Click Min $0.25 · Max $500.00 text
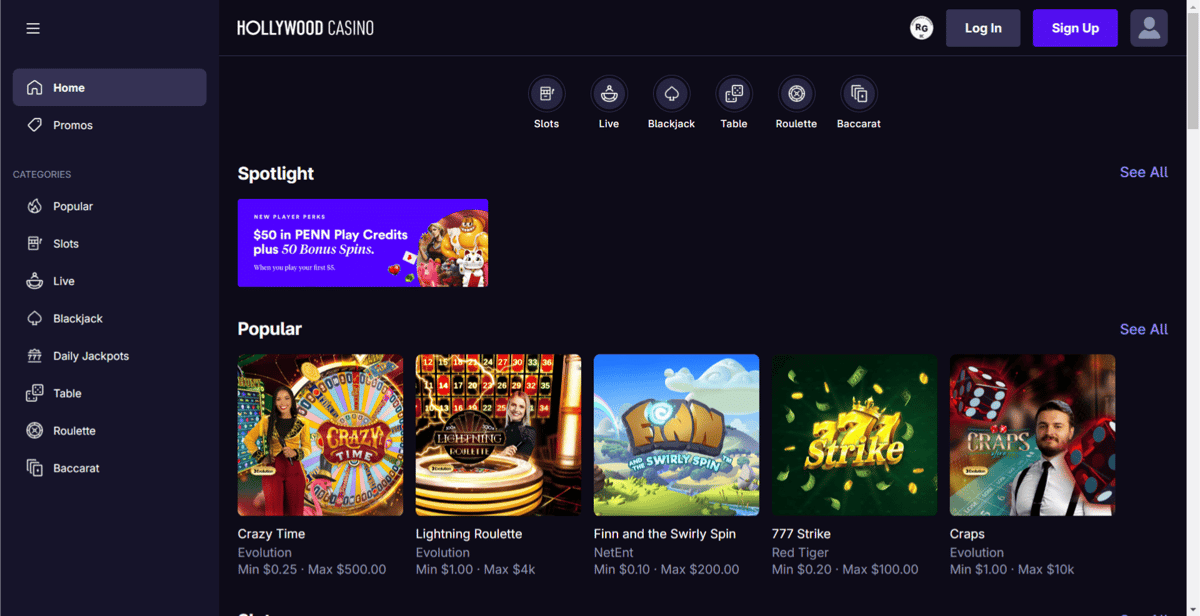This screenshot has width=1200, height=616. pos(312,570)
